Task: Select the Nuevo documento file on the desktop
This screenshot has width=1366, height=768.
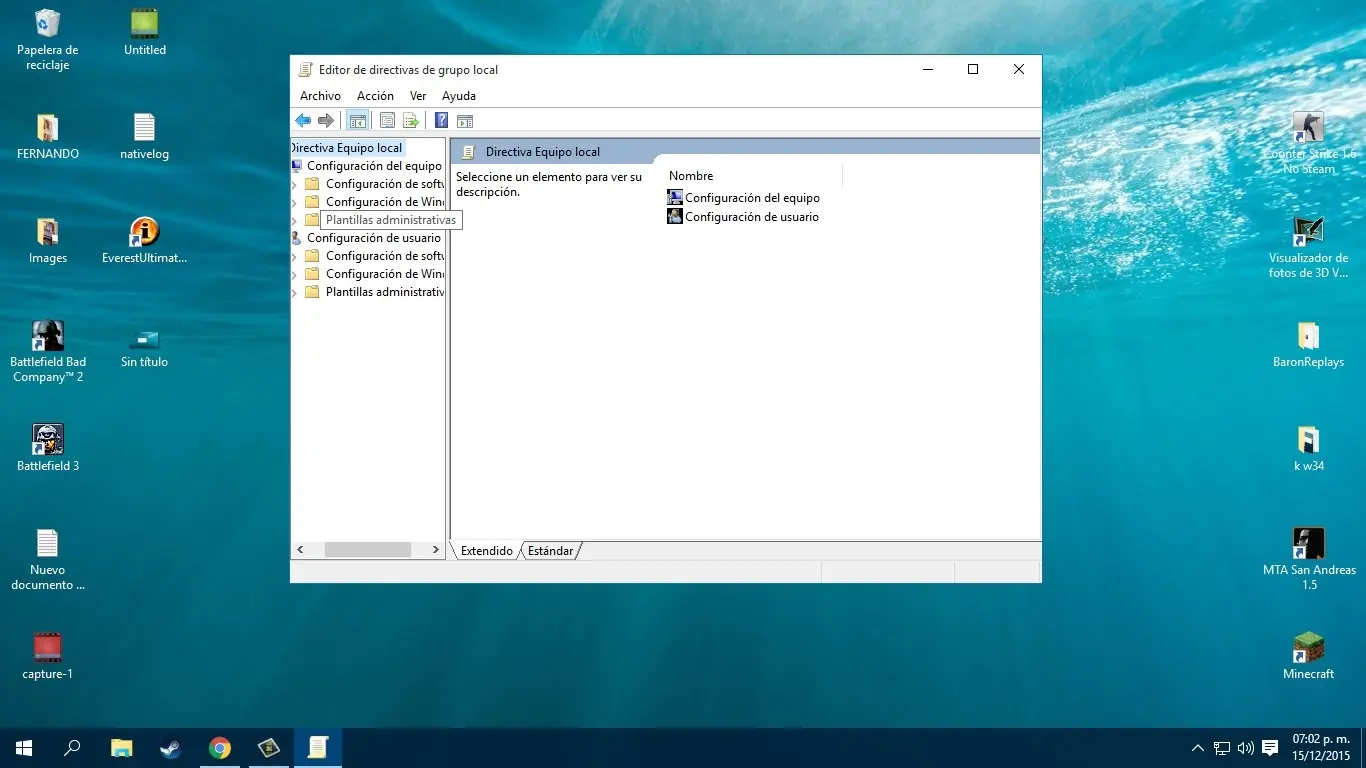Action: tap(47, 560)
